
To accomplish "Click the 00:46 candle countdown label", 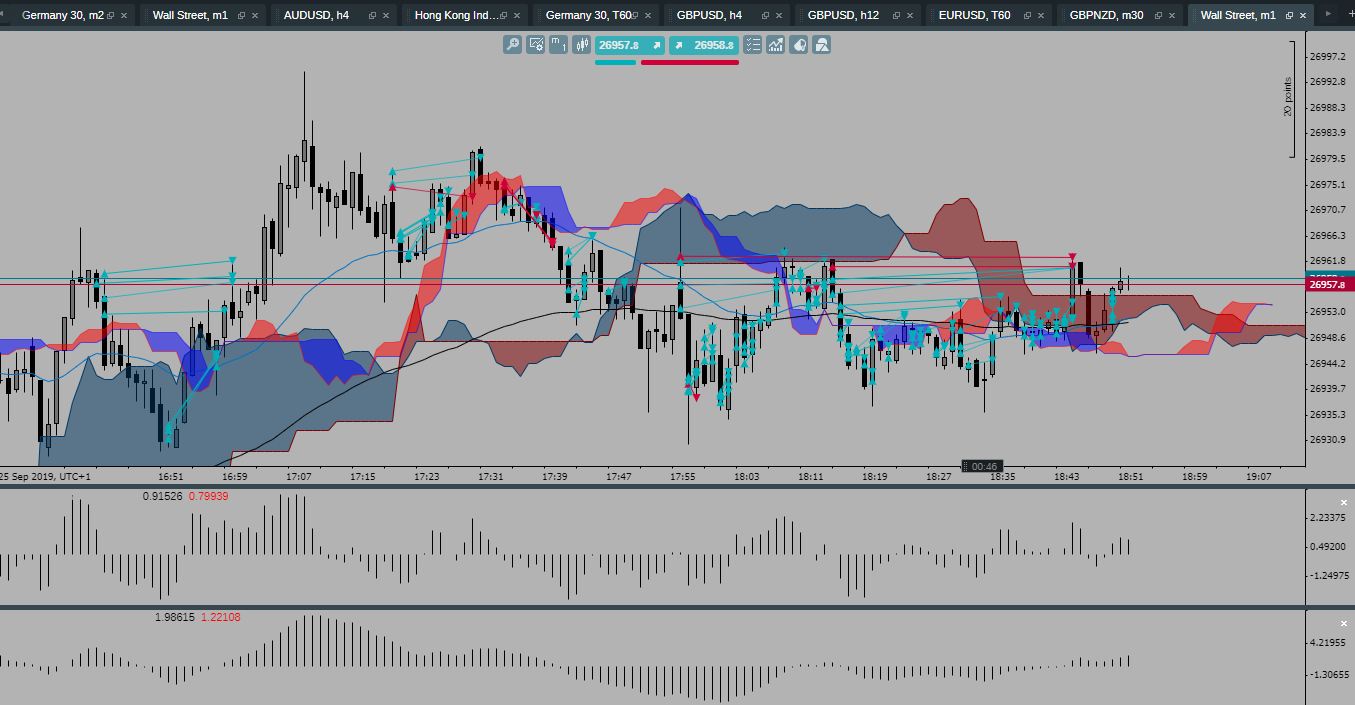I will pyautogui.click(x=983, y=466).
